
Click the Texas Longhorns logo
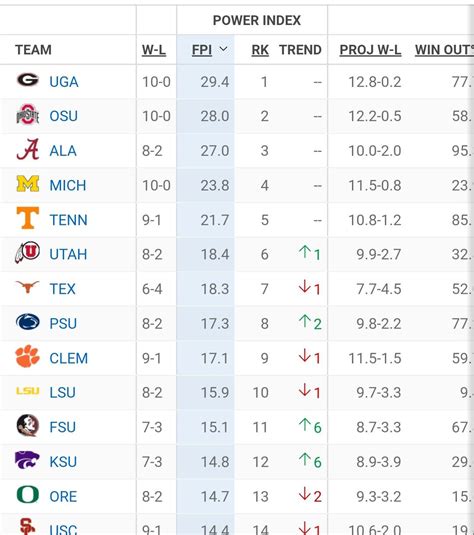coord(28,287)
